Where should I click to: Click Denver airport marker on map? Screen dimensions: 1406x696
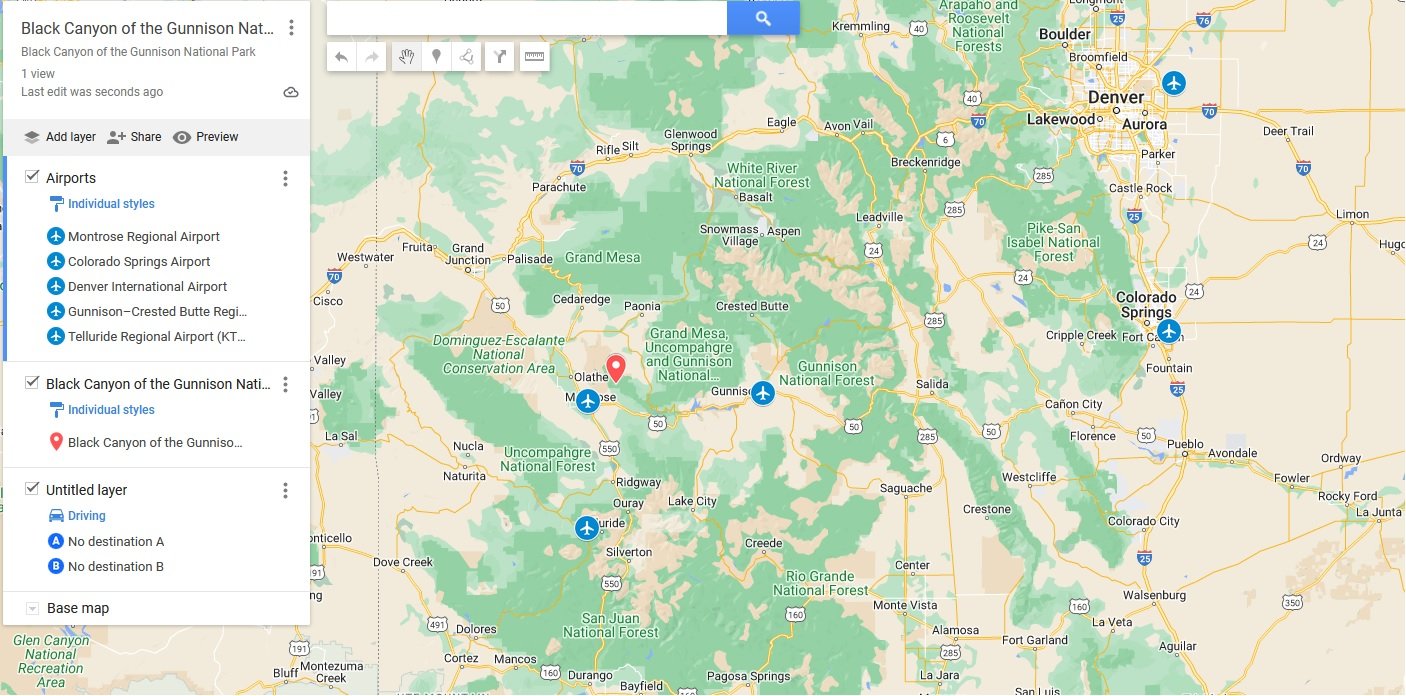pyautogui.click(x=1174, y=83)
